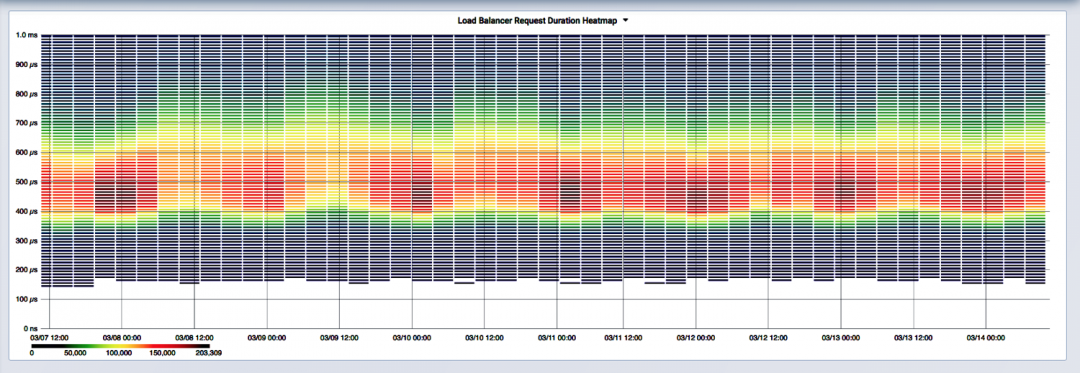Select the 0 ns y-axis label
Screen dimensions: 1080x373
(30, 329)
